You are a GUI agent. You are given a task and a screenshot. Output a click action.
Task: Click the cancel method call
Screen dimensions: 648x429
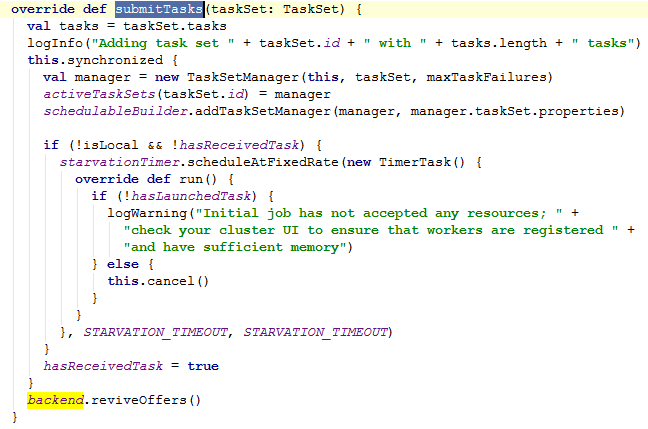(x=170, y=281)
